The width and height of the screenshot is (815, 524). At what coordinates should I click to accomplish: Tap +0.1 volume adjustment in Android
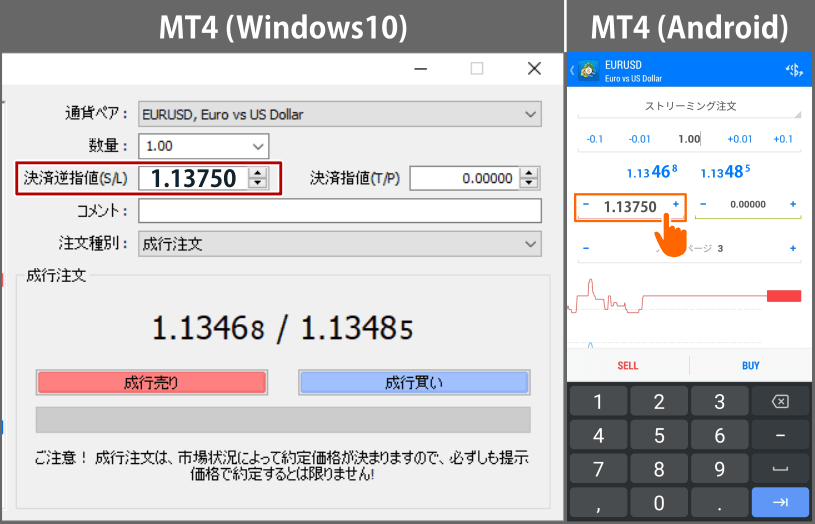pyautogui.click(x=783, y=139)
